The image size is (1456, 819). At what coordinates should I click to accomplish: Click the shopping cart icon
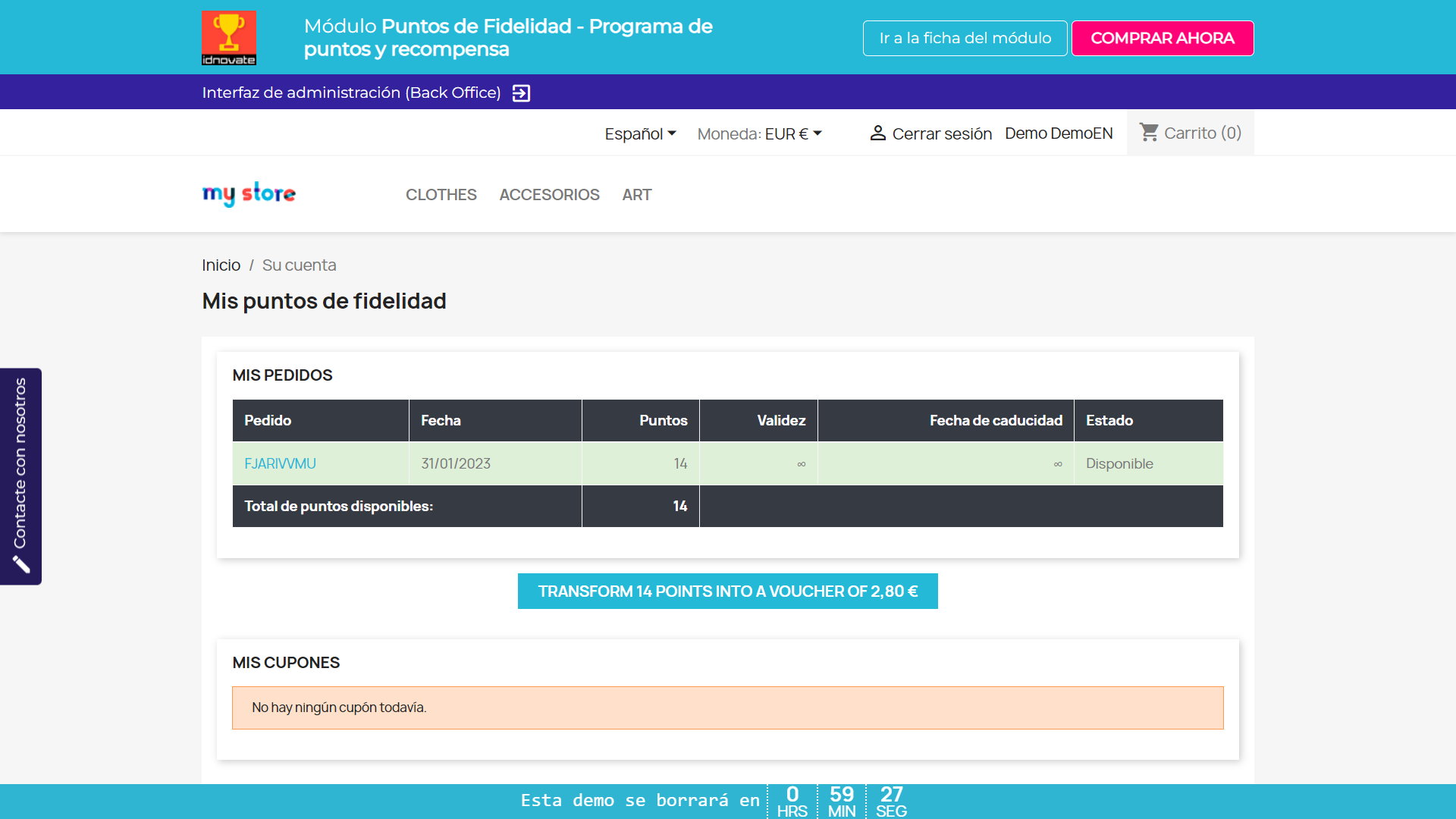coord(1149,133)
